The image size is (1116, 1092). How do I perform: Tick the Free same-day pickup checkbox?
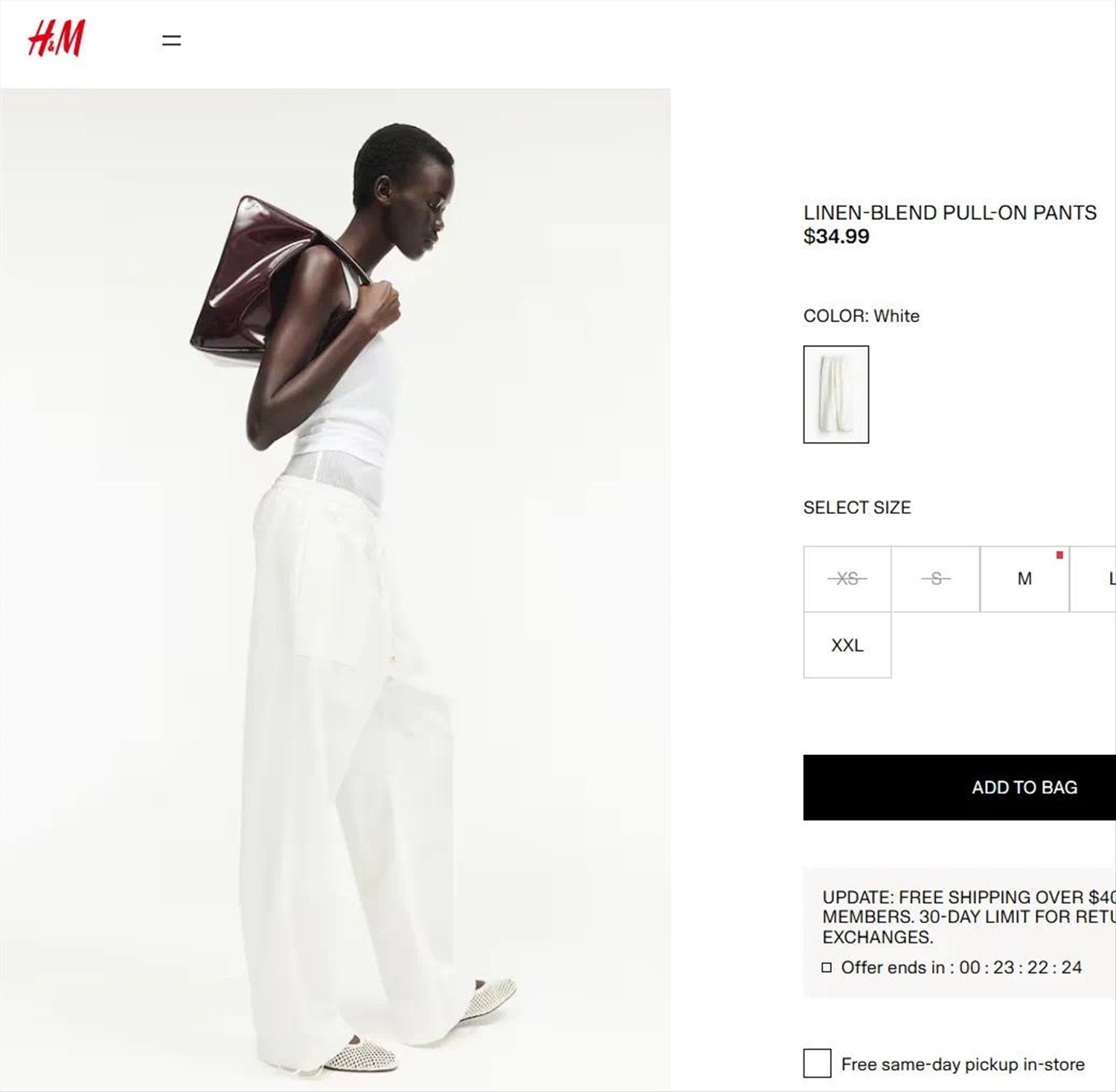(x=817, y=1063)
